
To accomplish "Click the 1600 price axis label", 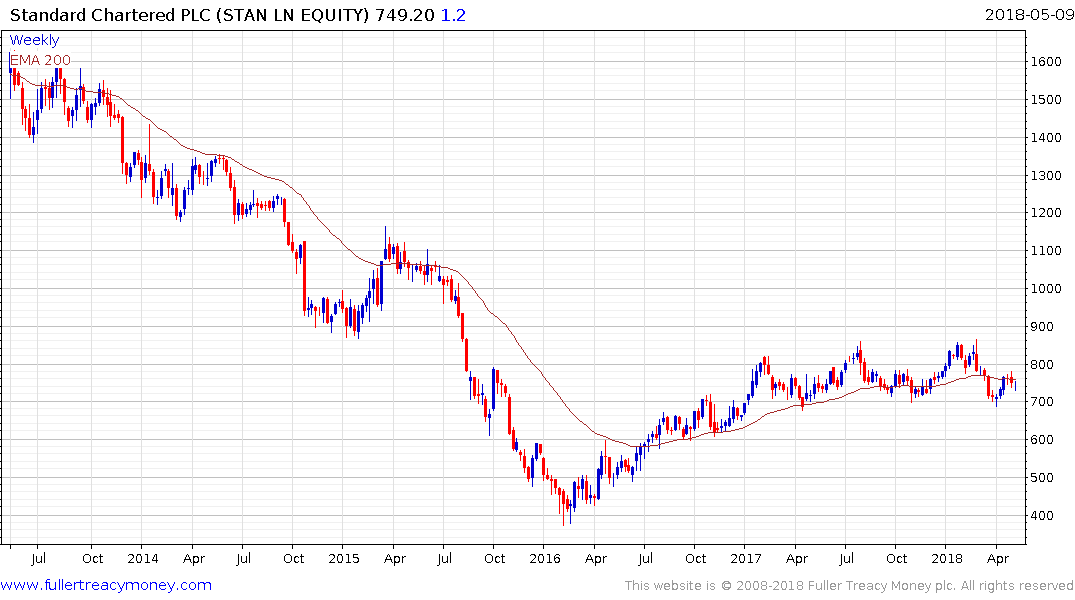I will (1046, 62).
